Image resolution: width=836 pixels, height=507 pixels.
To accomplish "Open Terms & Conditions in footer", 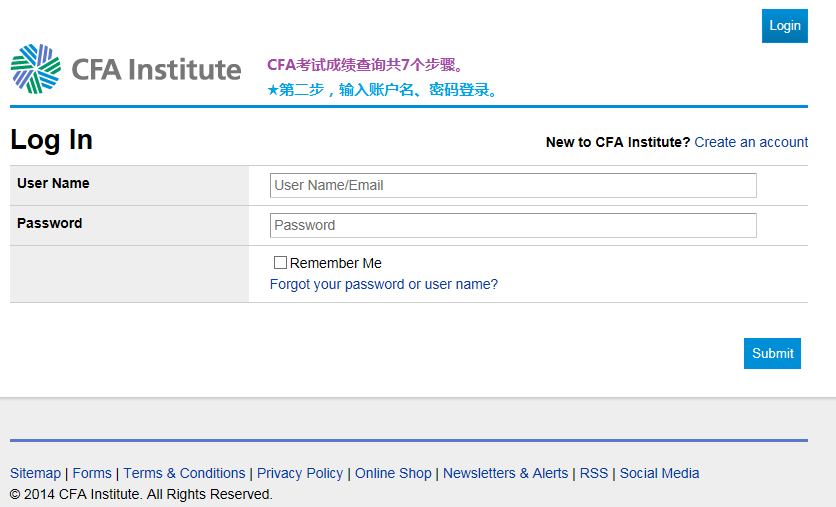I will (x=184, y=473).
